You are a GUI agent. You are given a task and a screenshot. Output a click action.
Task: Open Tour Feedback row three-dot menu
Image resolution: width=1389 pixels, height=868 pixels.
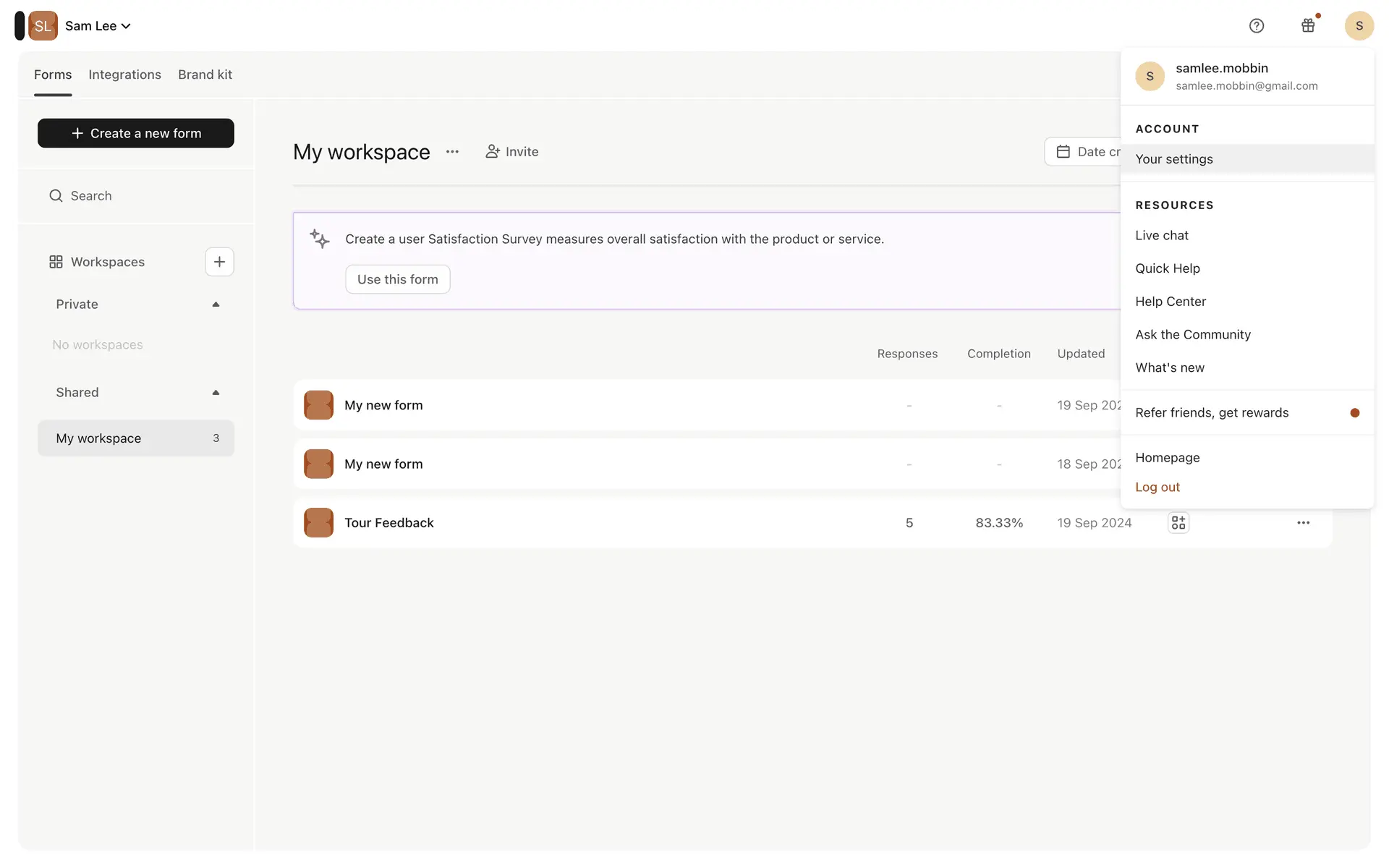1303,522
